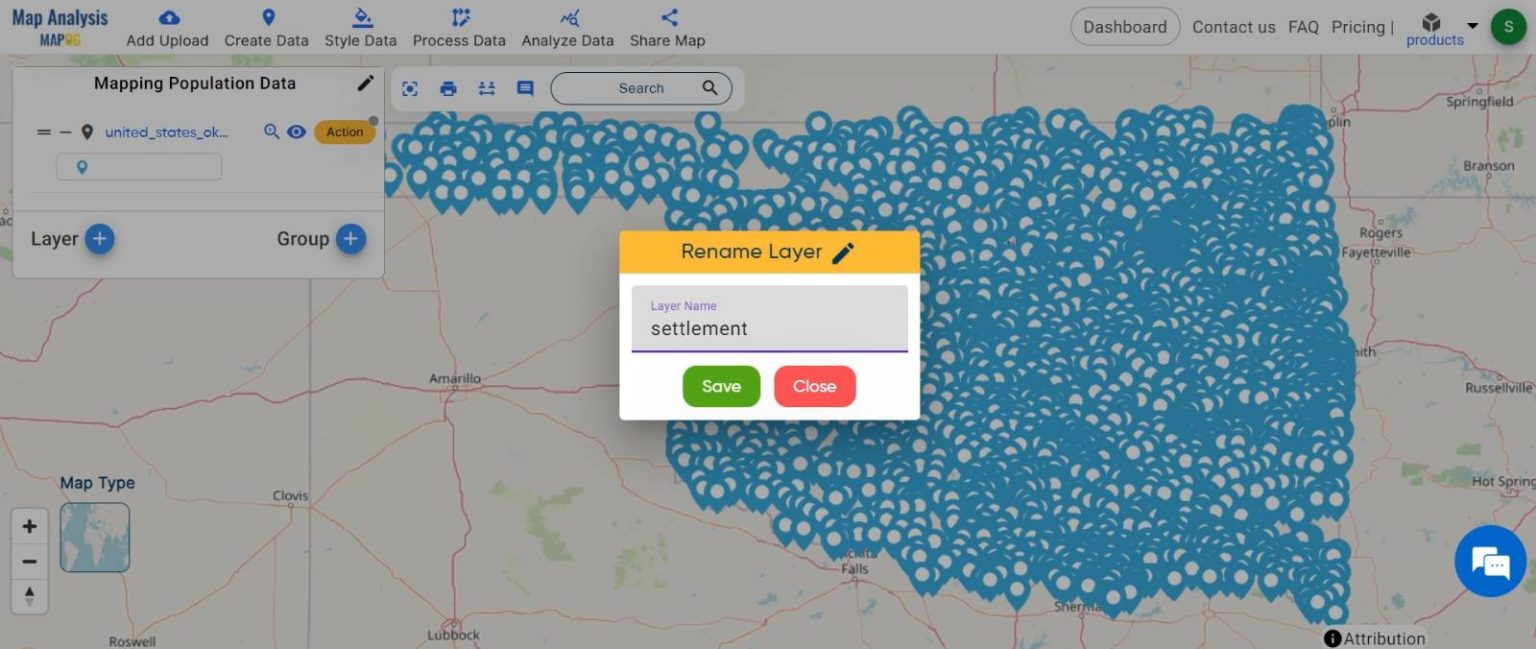The width and height of the screenshot is (1536, 649).
Task: Open the live chat bubble
Action: click(x=1490, y=561)
